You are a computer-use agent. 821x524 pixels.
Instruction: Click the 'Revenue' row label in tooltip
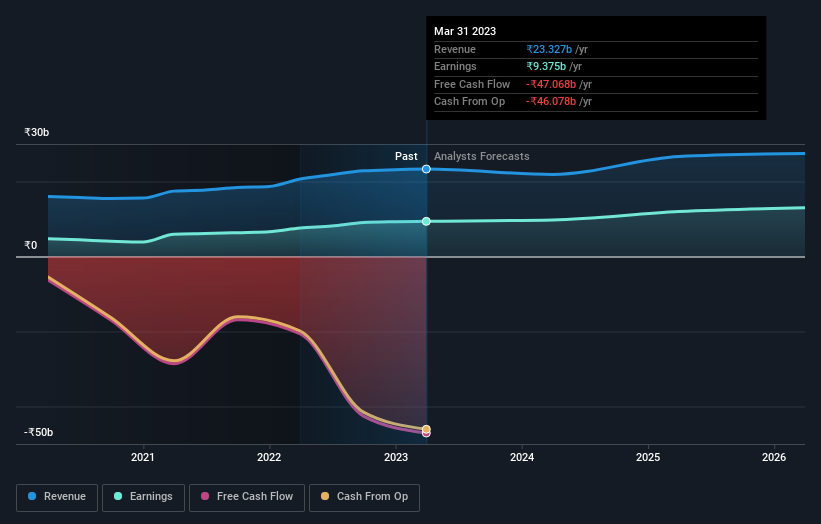click(x=455, y=49)
